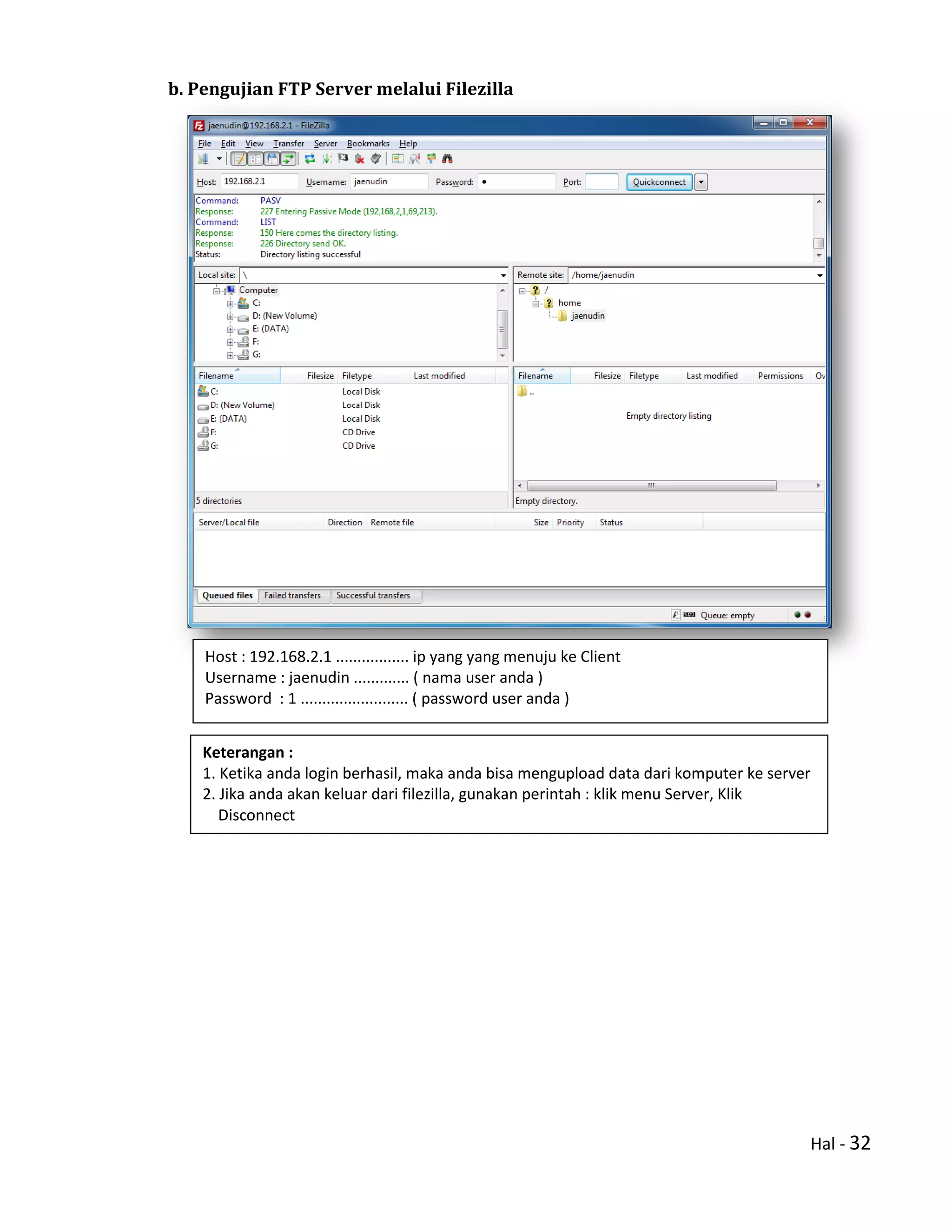Screen dimensions: 952x1232
Task: Open the Edit menu
Action: tap(228, 143)
